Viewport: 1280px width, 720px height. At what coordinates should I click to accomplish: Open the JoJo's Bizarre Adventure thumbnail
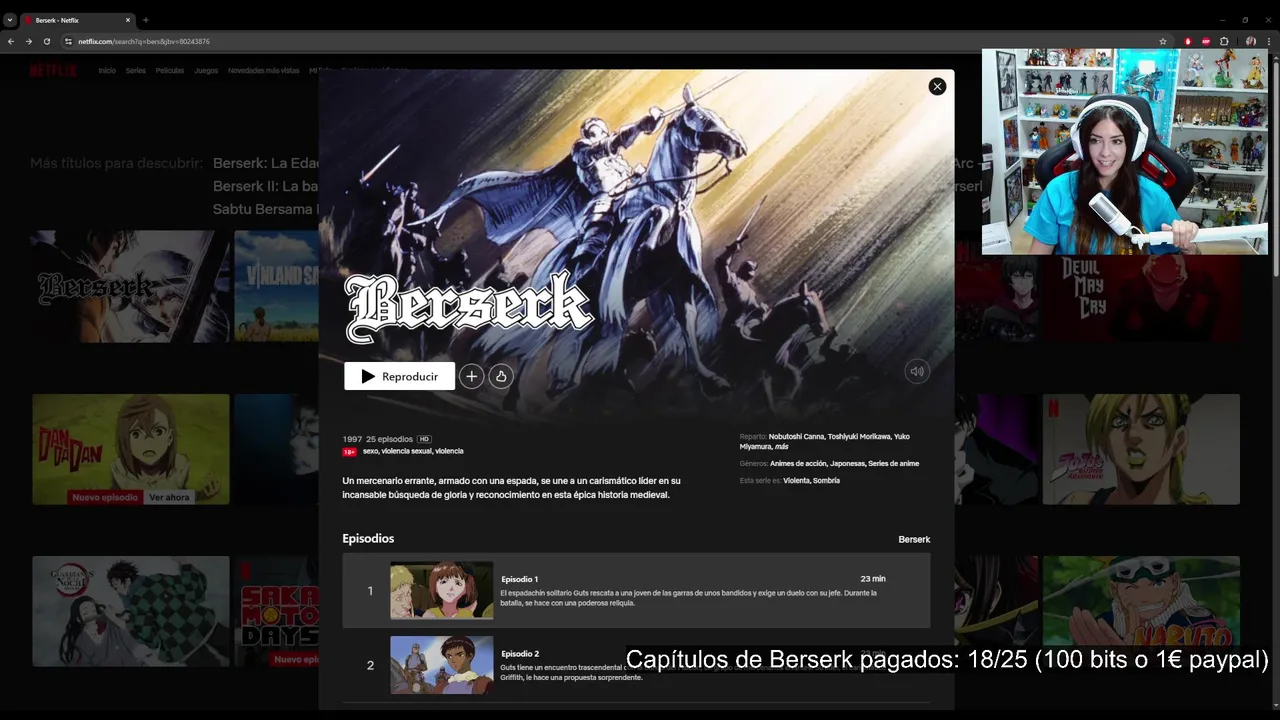coord(1141,449)
